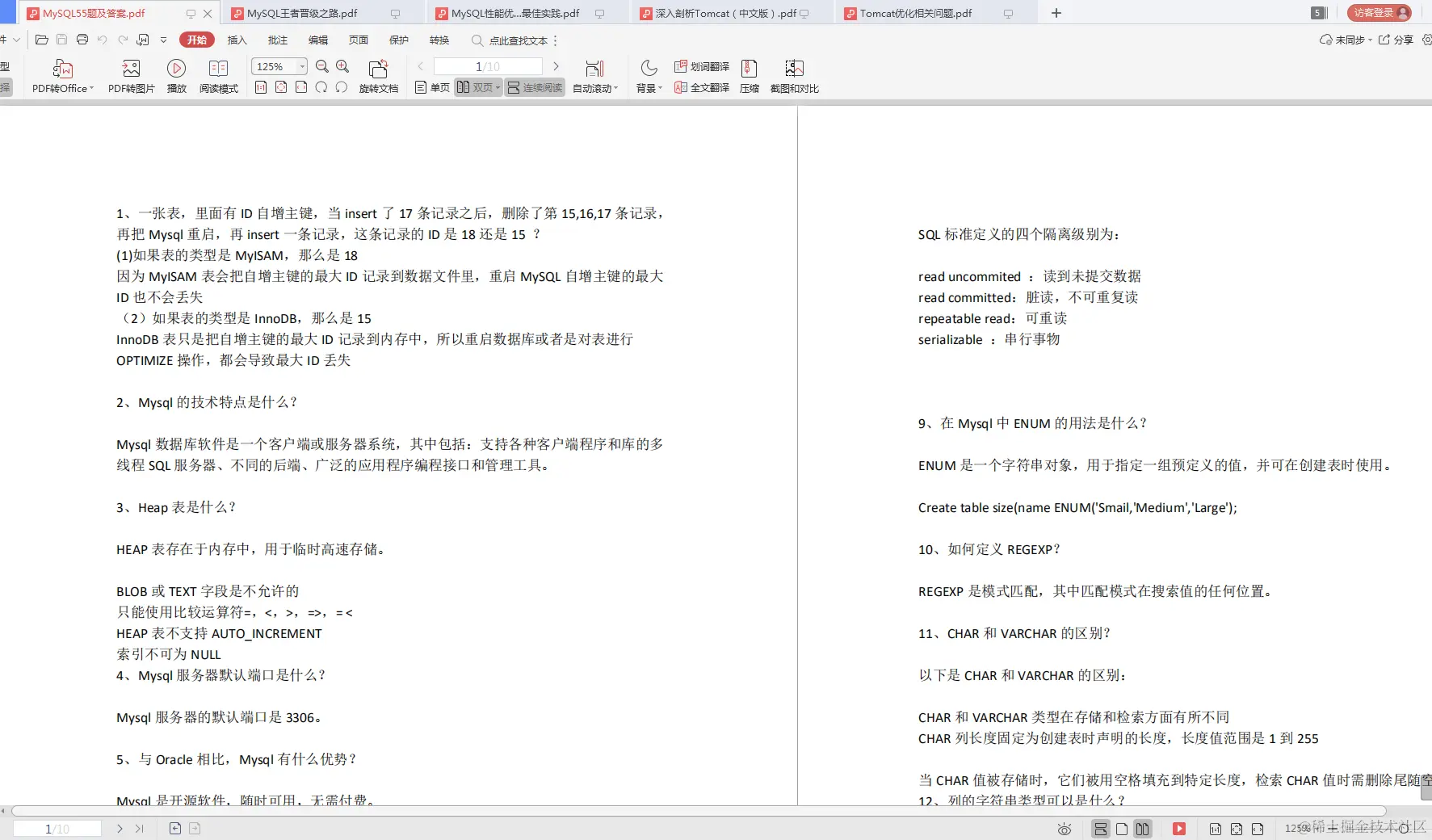Switch to the 插入 ribbon tab

[236, 40]
